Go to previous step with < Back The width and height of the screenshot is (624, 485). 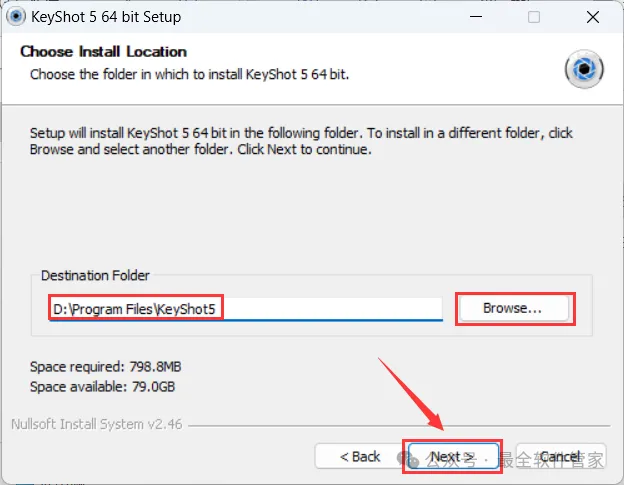pos(359,456)
